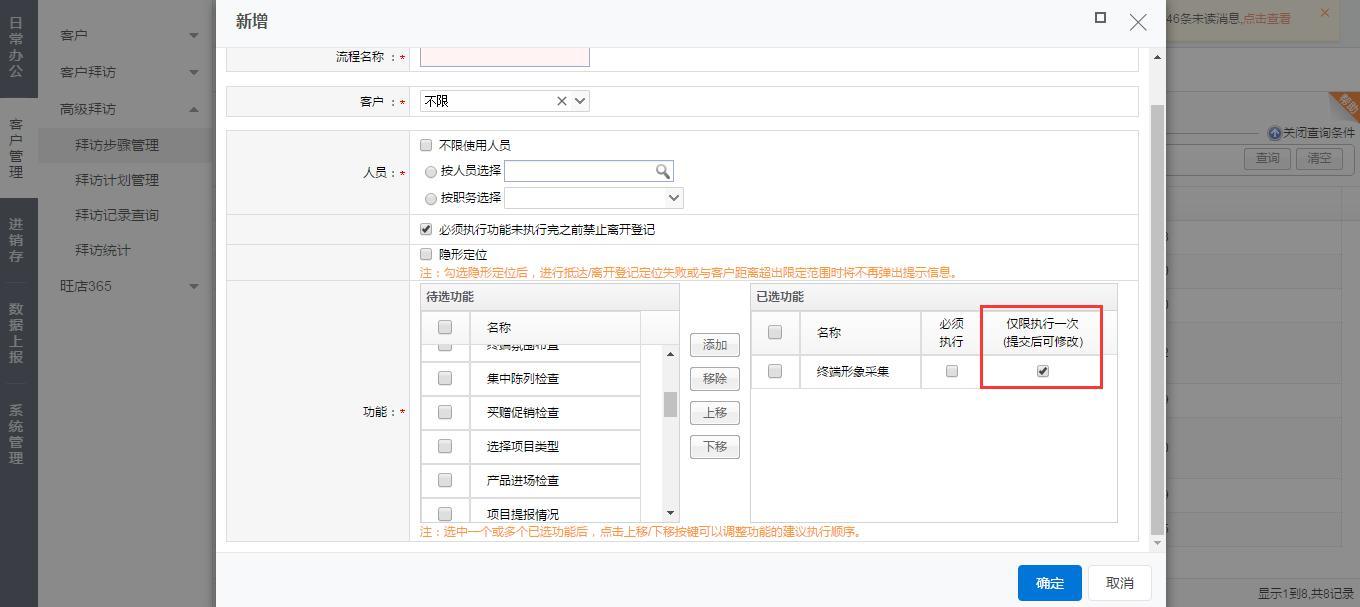Select the 按职务选择 radio button

[431, 199]
